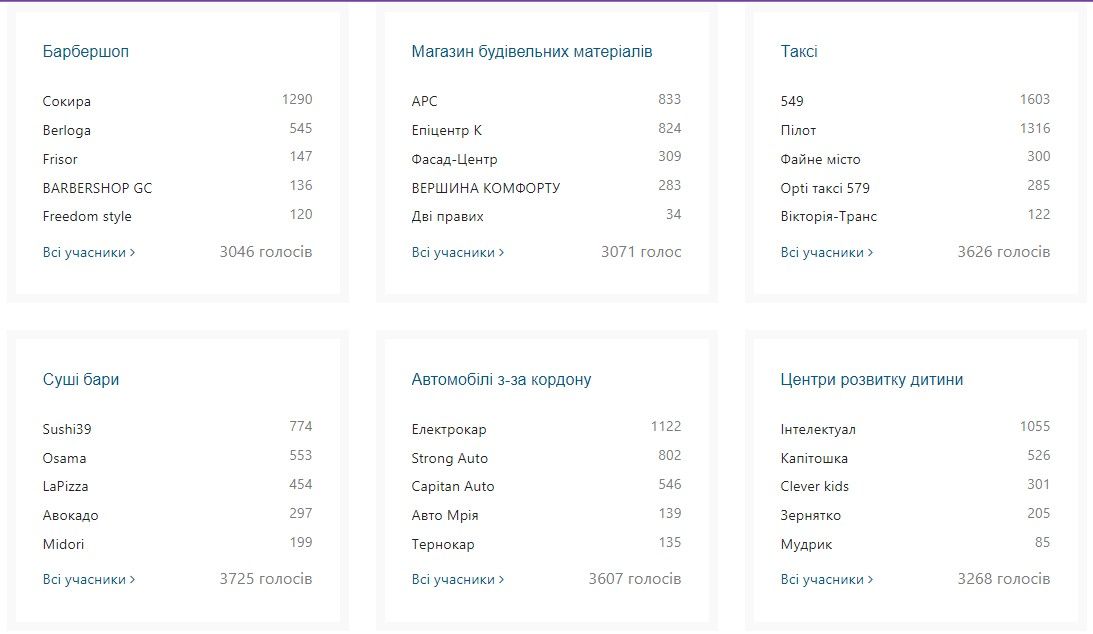Select the Електрокар entry

tap(448, 430)
